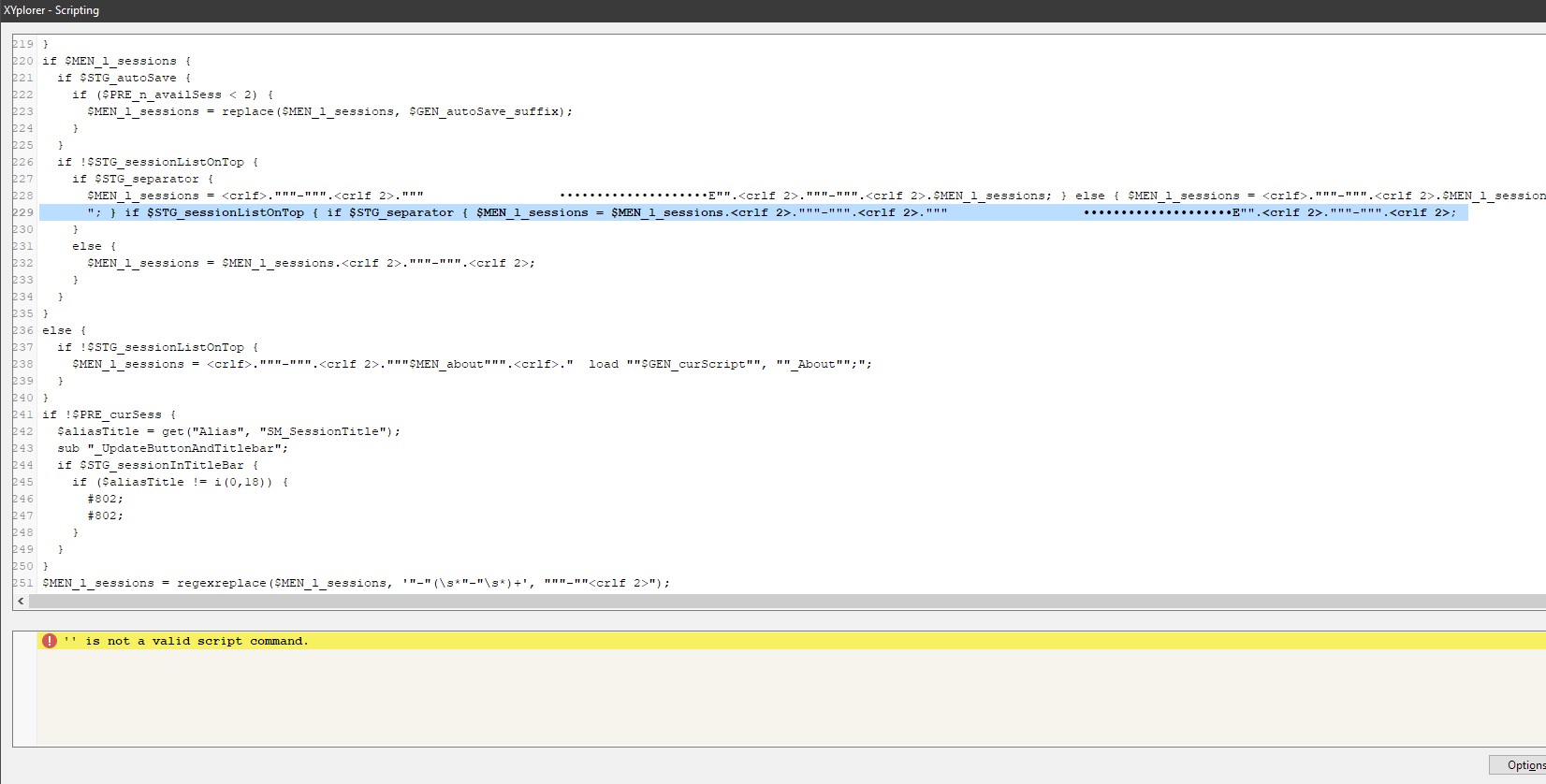
Task: Click the sub "_UpdateButtonAndTitlebar" line
Action: (172, 448)
